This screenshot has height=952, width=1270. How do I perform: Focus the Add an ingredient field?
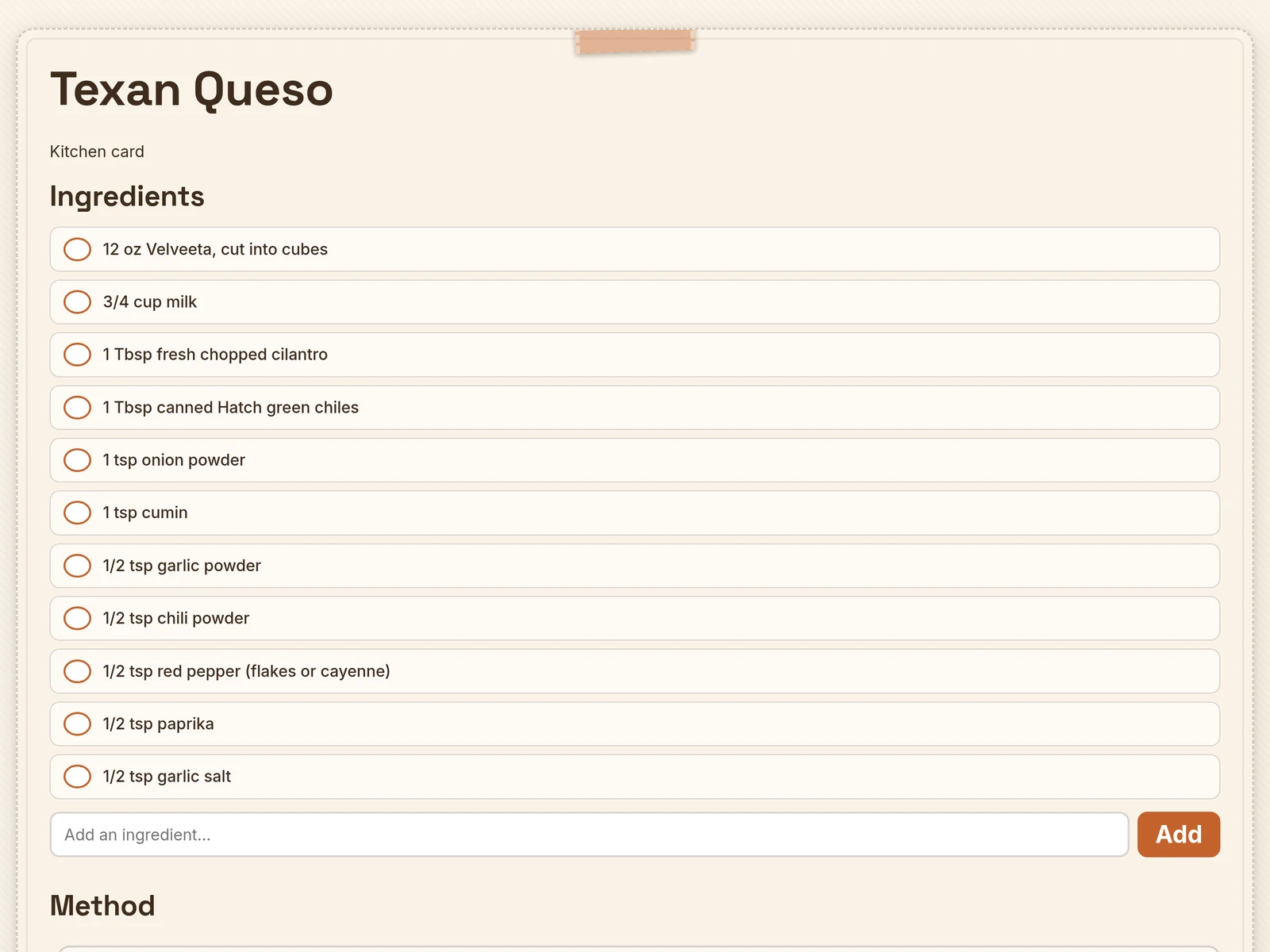[589, 835]
